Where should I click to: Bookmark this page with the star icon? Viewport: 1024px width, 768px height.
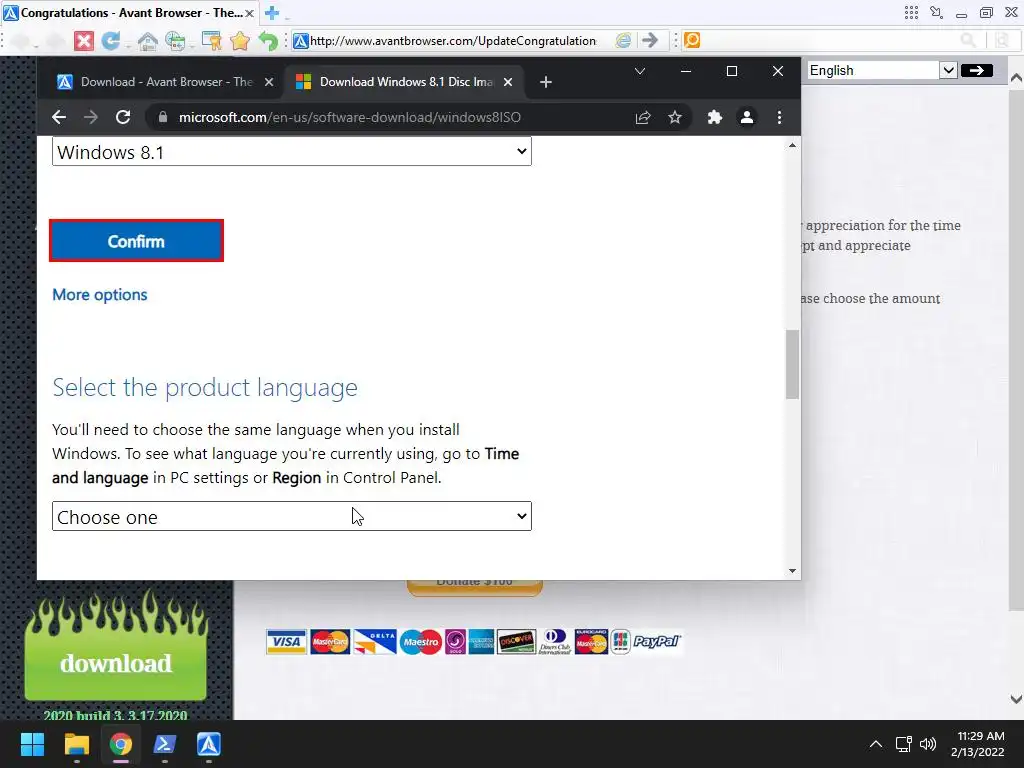pyautogui.click(x=675, y=117)
